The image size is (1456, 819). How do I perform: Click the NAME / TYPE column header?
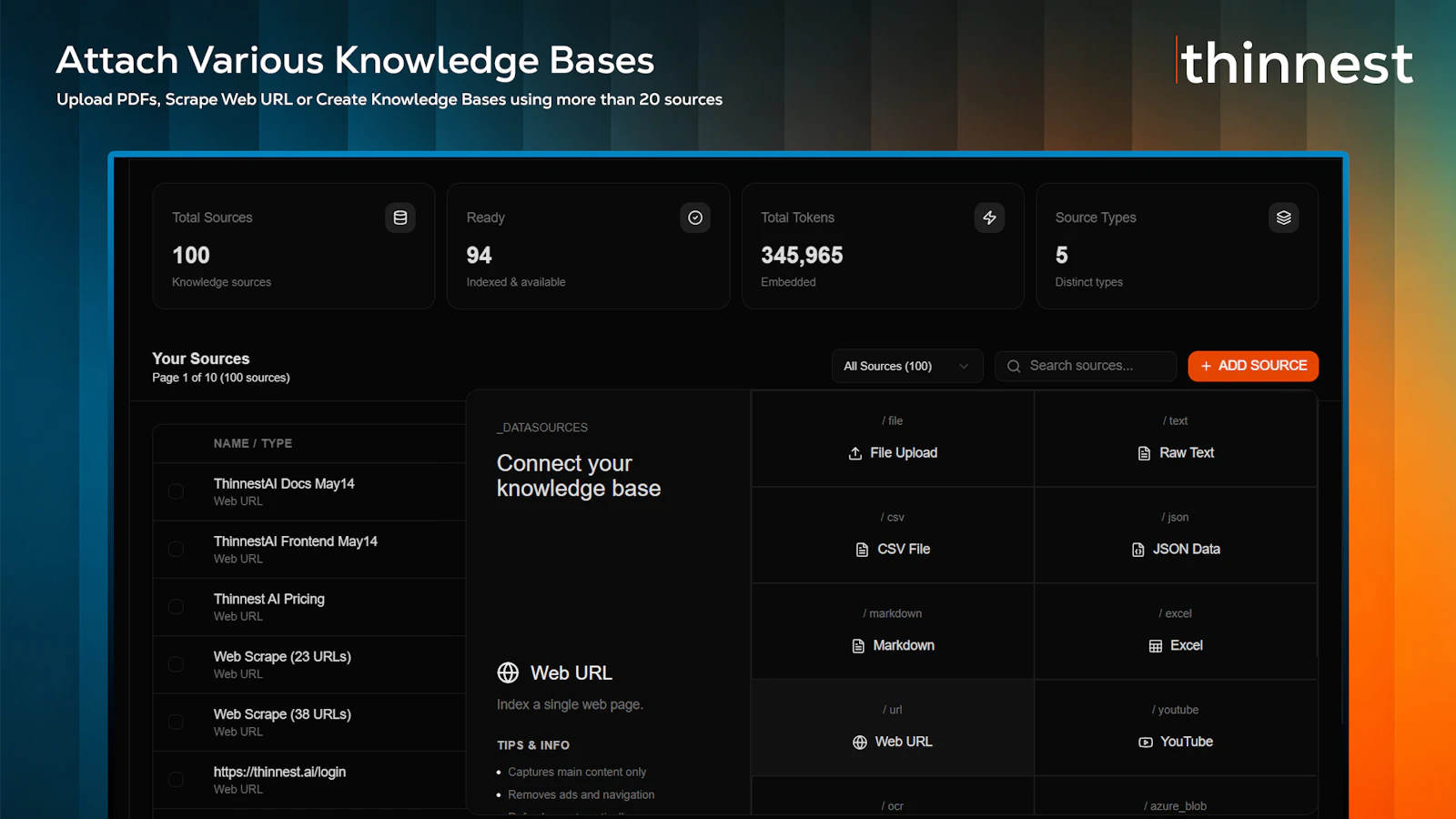coord(253,443)
